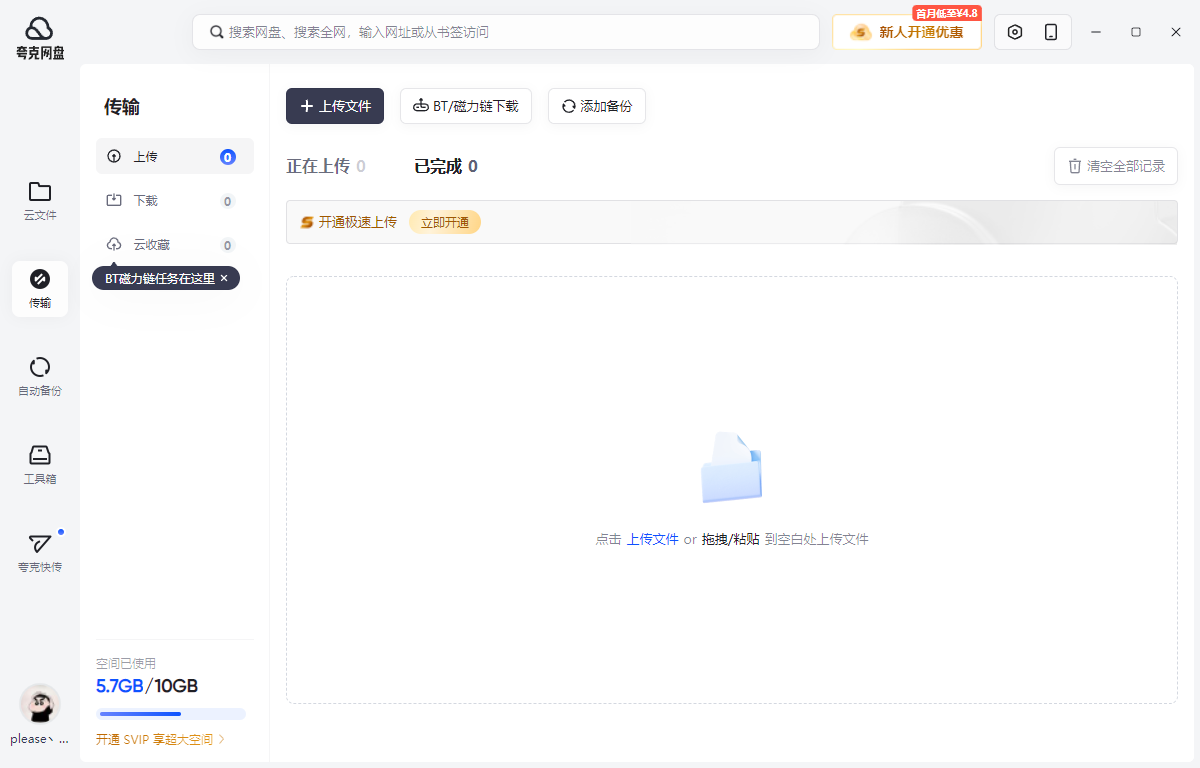
Task: Focus the 搜索网盘 search input field
Action: [506, 32]
